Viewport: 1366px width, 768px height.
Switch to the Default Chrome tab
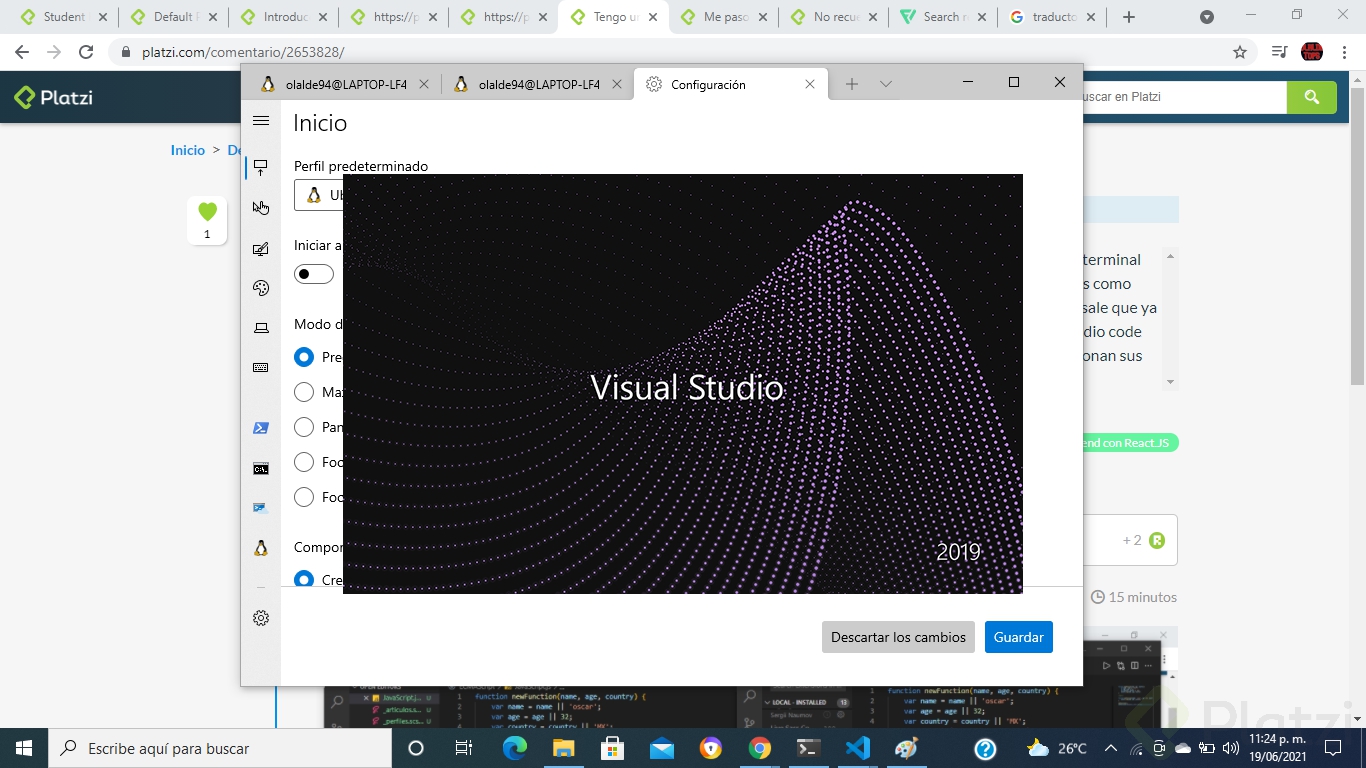[x=173, y=17]
